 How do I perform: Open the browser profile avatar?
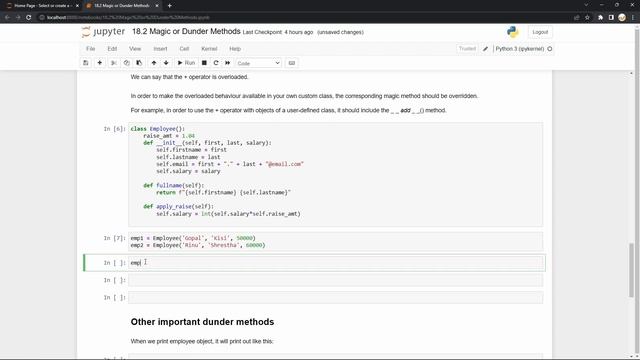point(622,18)
